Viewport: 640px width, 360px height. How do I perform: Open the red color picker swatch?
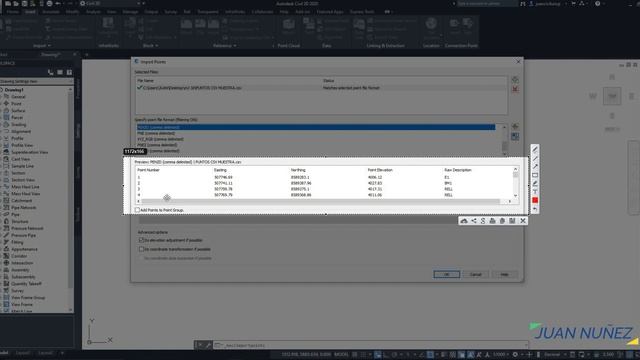(x=535, y=200)
